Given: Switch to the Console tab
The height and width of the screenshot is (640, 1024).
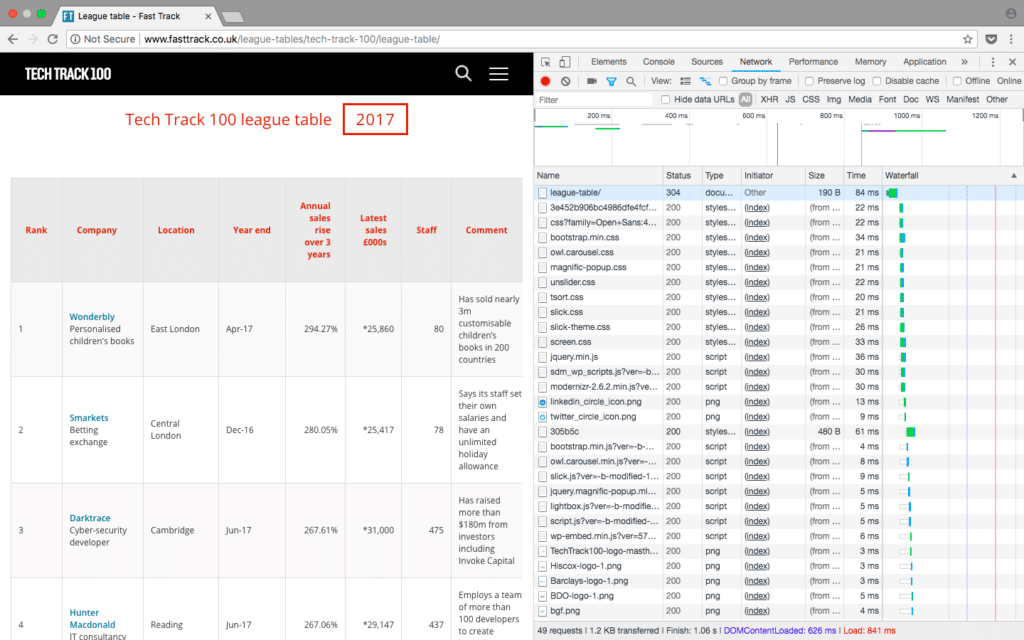Looking at the screenshot, I should point(658,62).
